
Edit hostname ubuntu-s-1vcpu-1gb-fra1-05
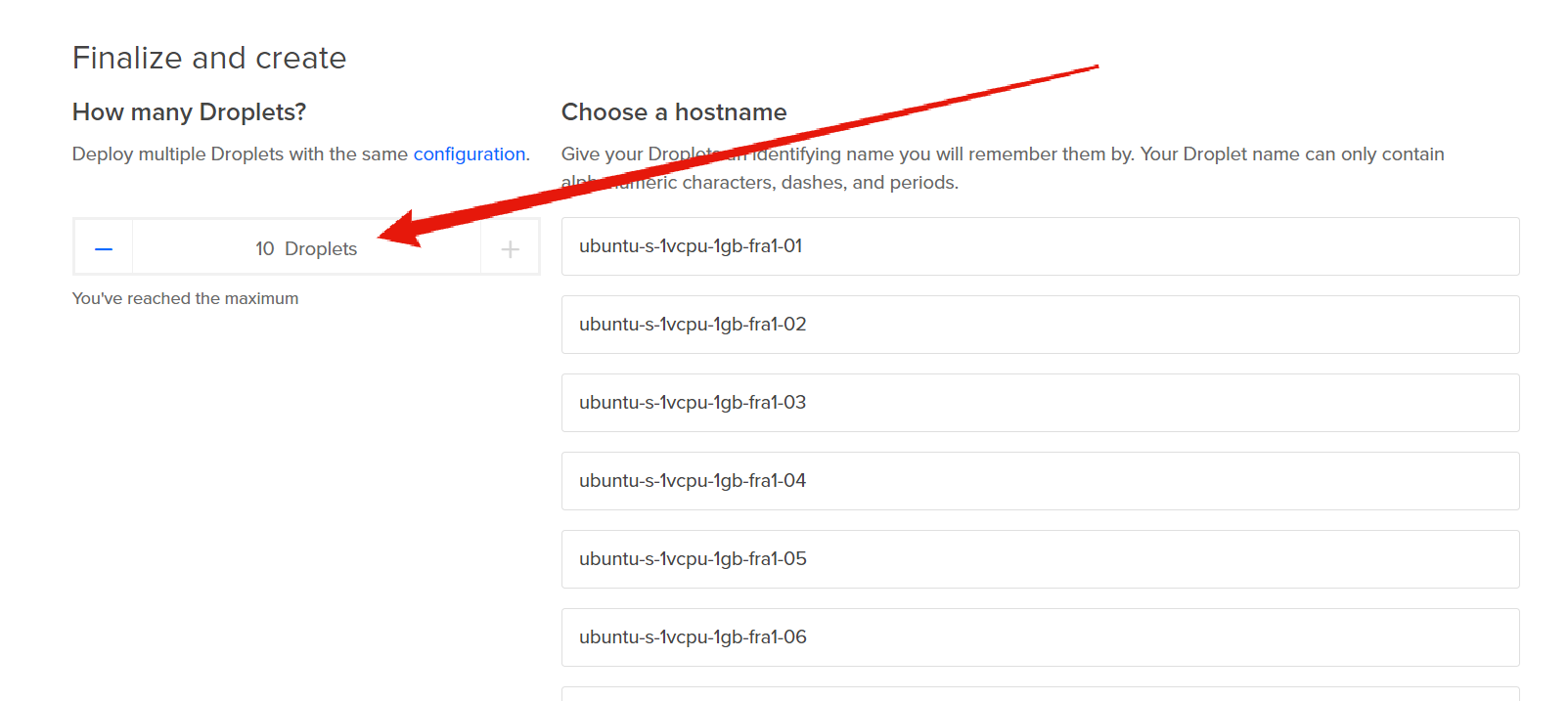coord(1040,559)
